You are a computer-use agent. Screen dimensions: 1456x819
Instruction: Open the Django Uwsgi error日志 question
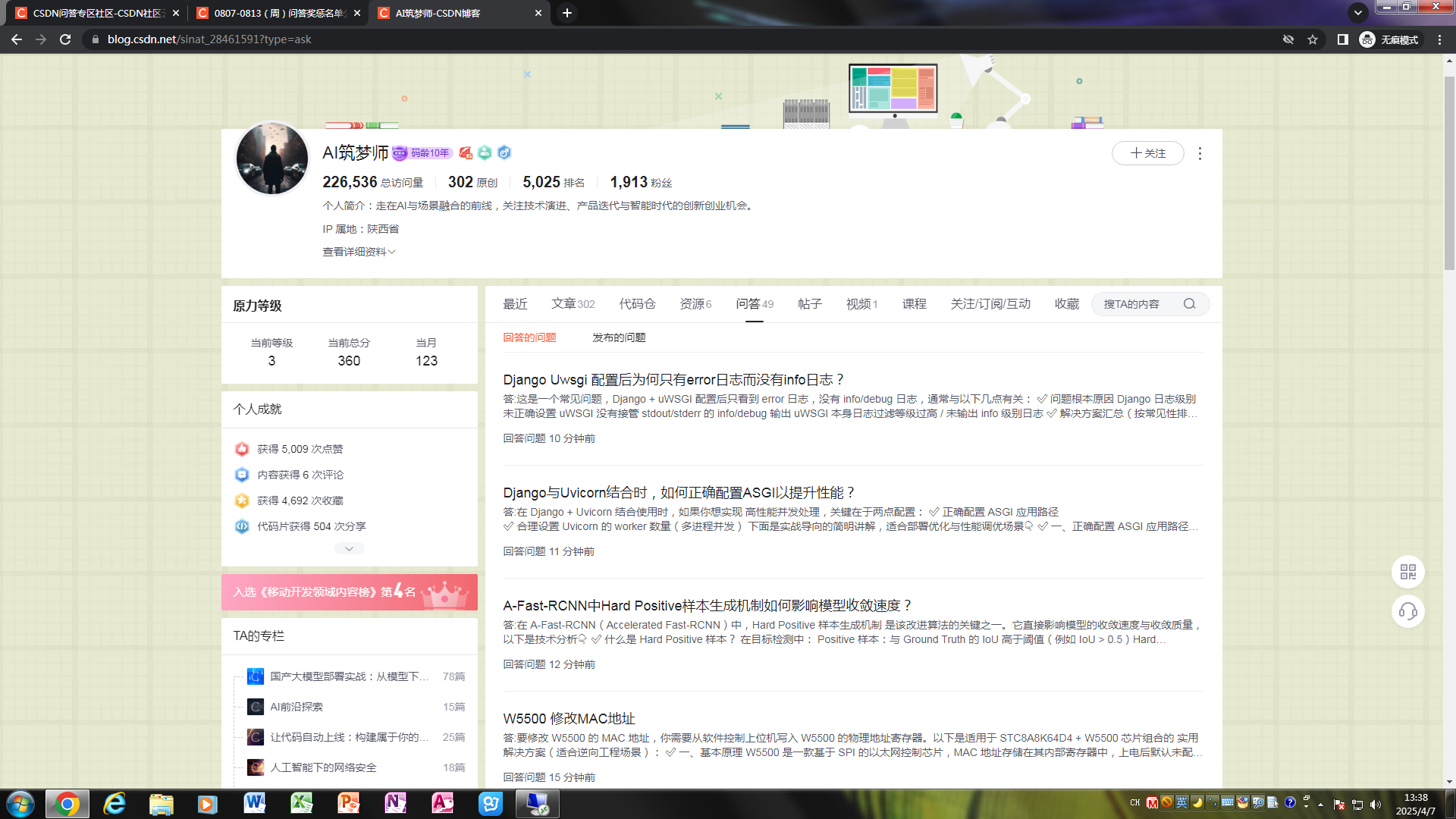click(x=673, y=380)
